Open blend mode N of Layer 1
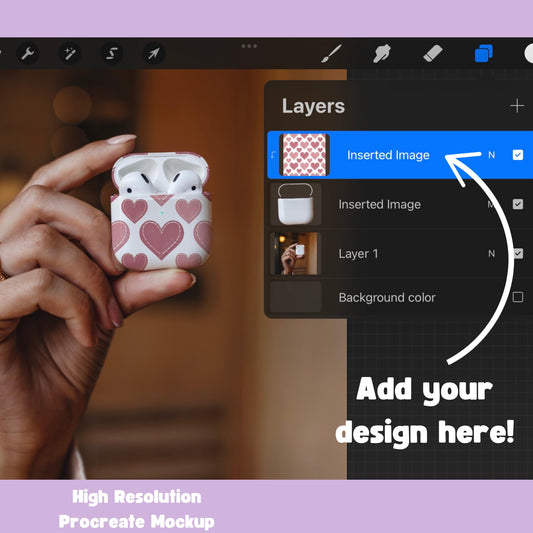Screen dimensions: 533x533 [491, 254]
